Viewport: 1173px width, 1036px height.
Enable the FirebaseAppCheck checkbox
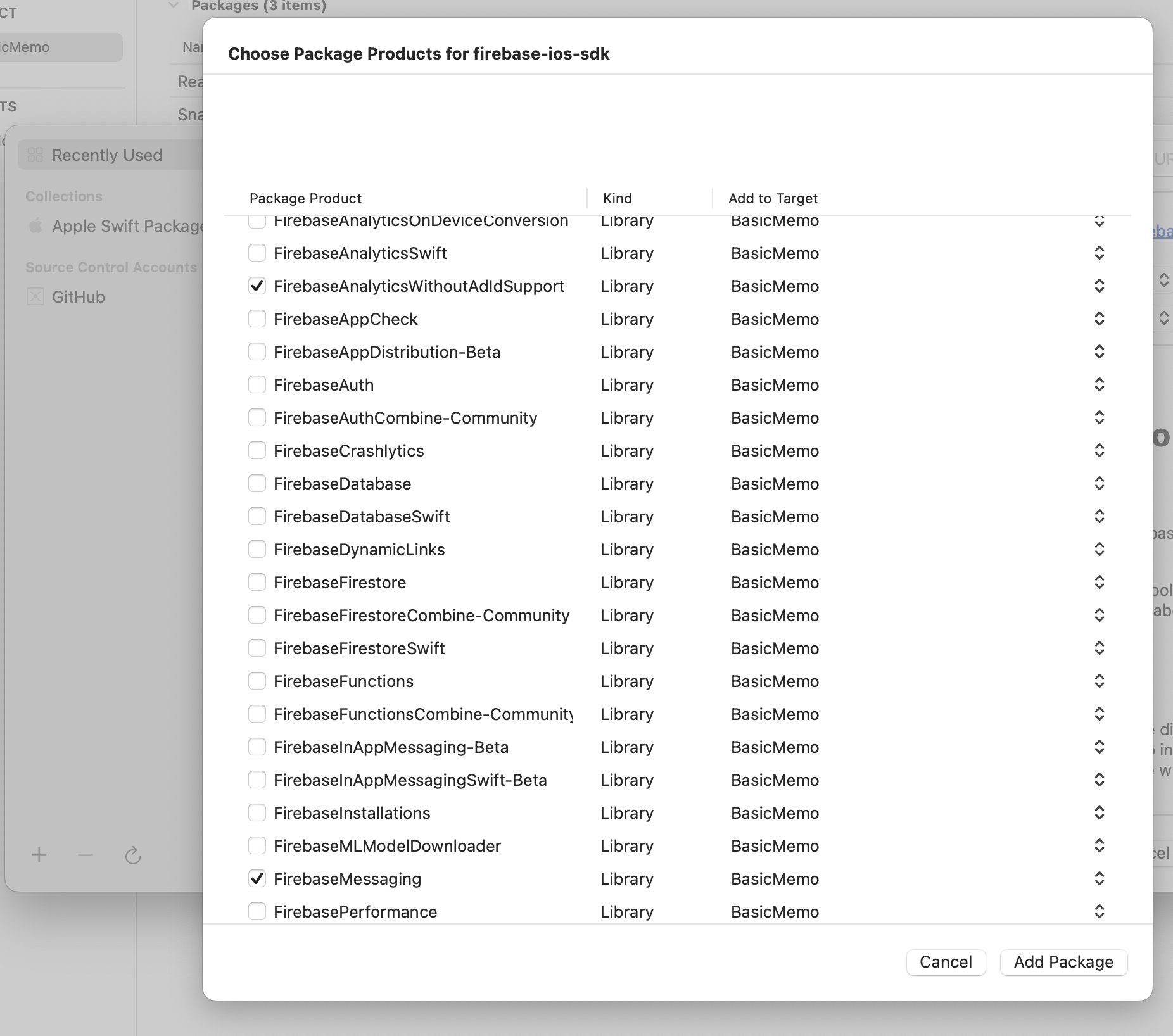257,319
